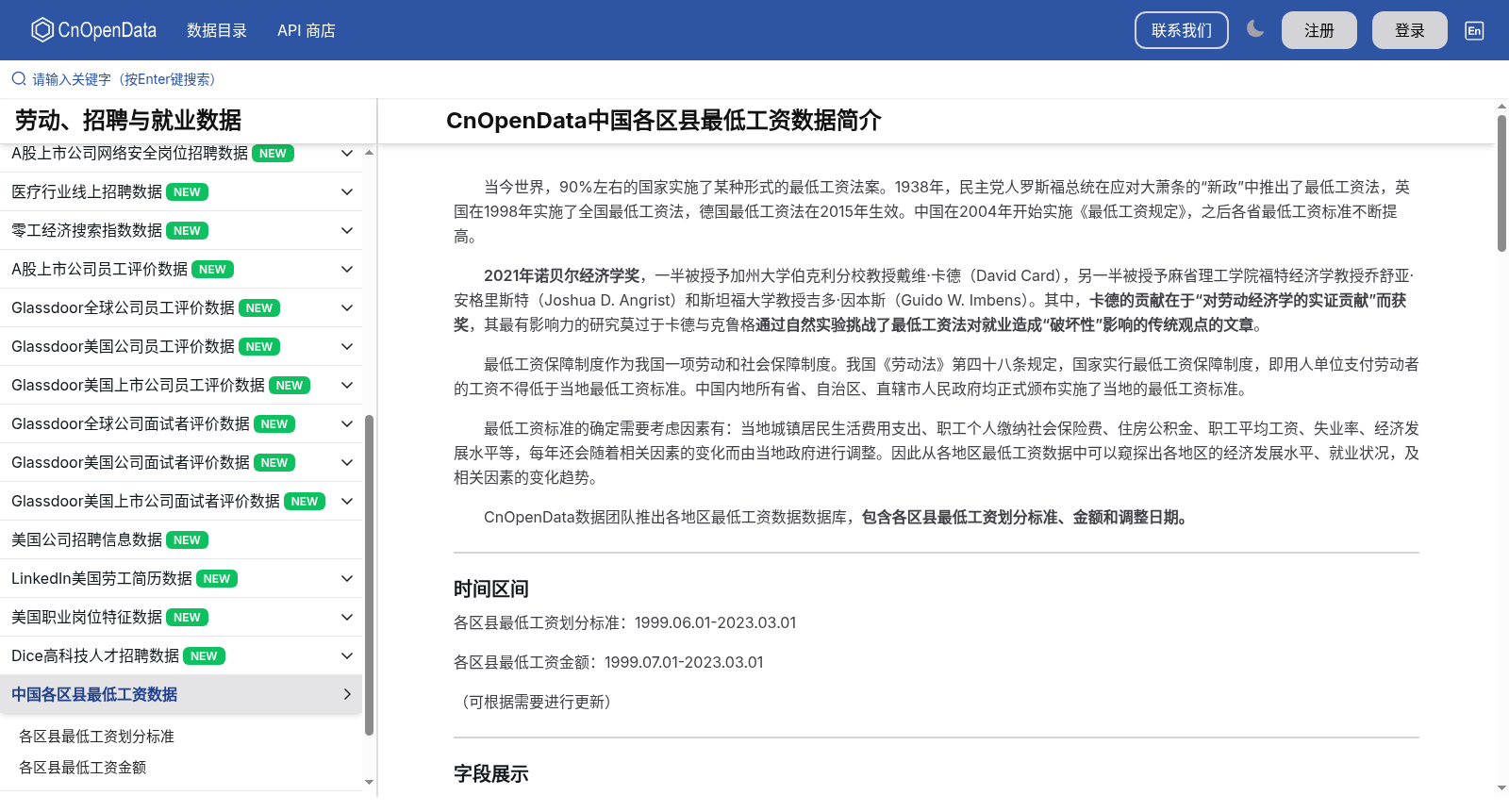Expand Glassdoor美国公司员工评价数据 chevron
Viewport: 1509px width, 812px height.
347,346
